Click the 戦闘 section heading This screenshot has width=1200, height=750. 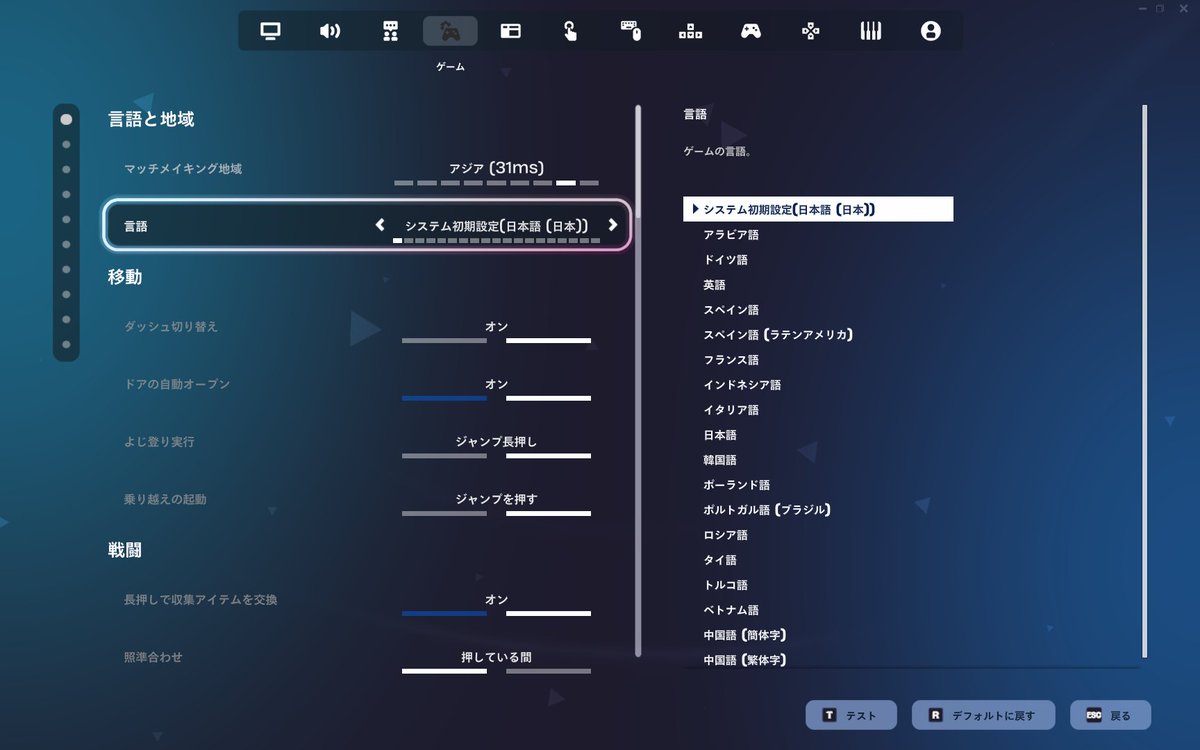(125, 550)
